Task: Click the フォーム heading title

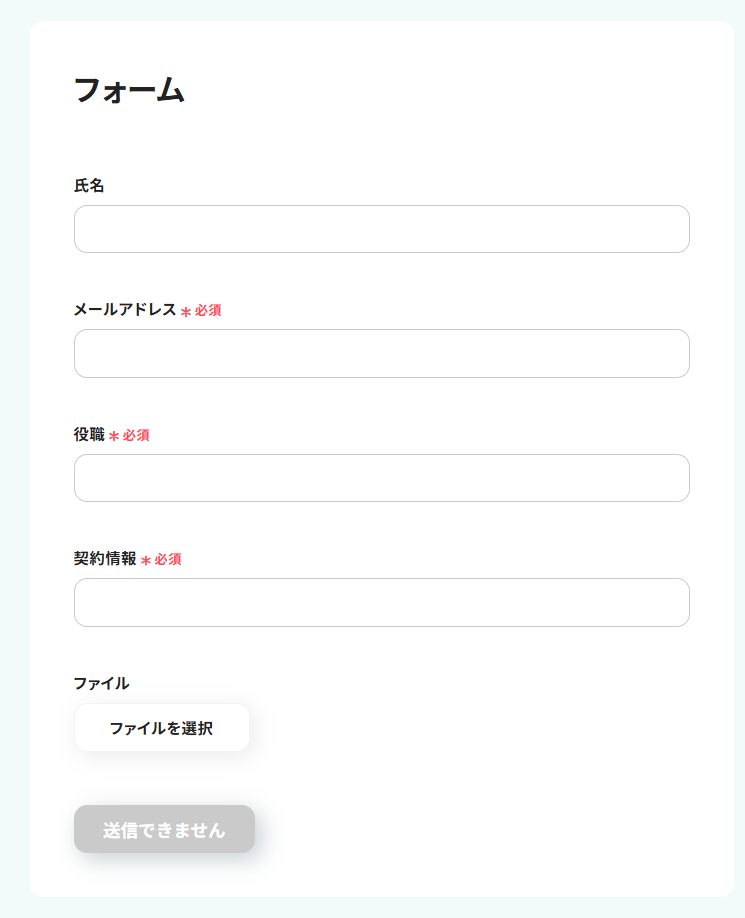Action: pyautogui.click(x=129, y=91)
